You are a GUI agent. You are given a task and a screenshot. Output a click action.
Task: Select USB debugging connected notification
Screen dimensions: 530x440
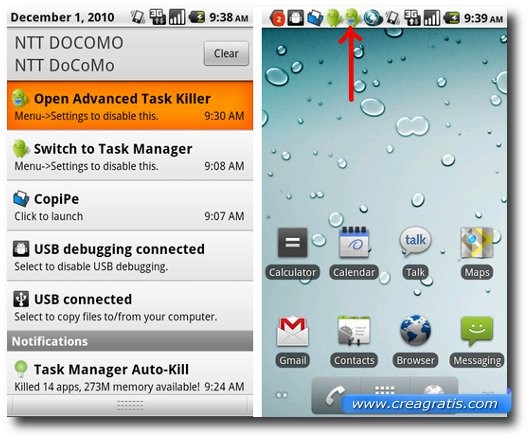coord(130,256)
